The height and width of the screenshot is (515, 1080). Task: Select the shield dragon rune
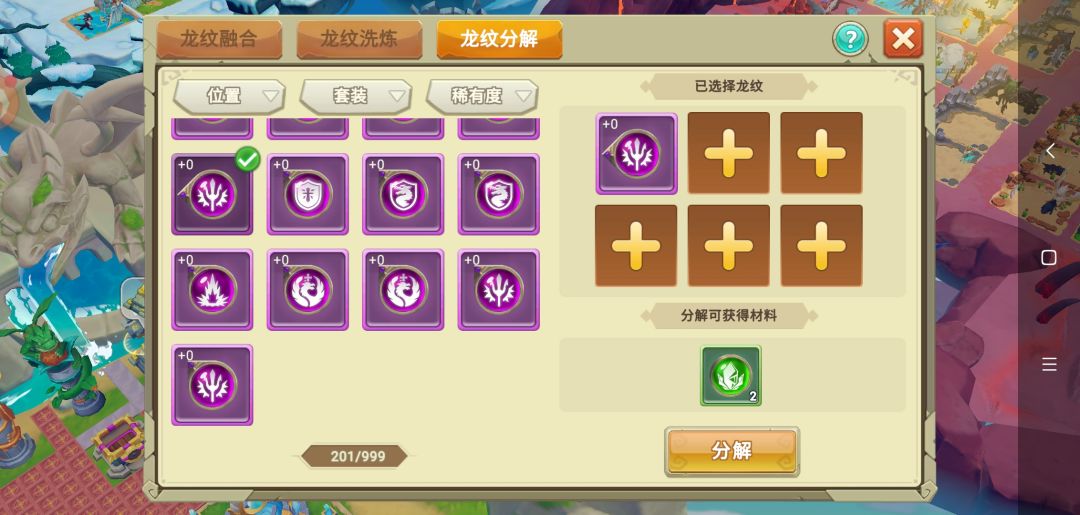pyautogui.click(x=308, y=194)
